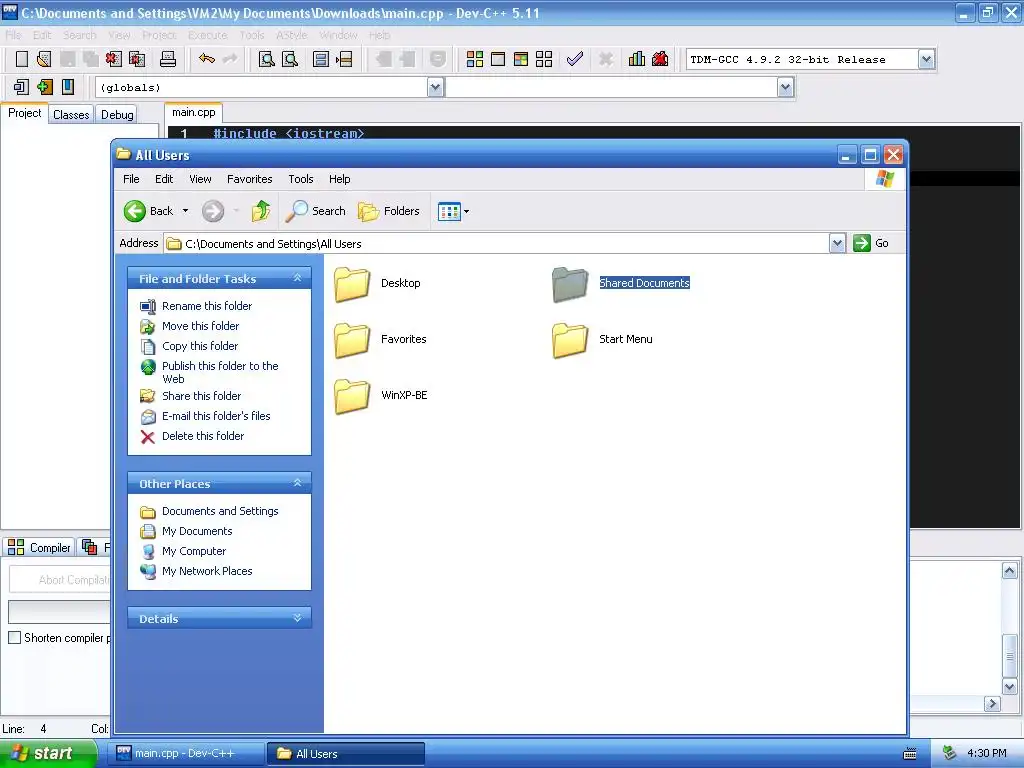This screenshot has height=768, width=1024.
Task: Click the Print icon in Dev-C++ toolbar
Action: point(168,59)
